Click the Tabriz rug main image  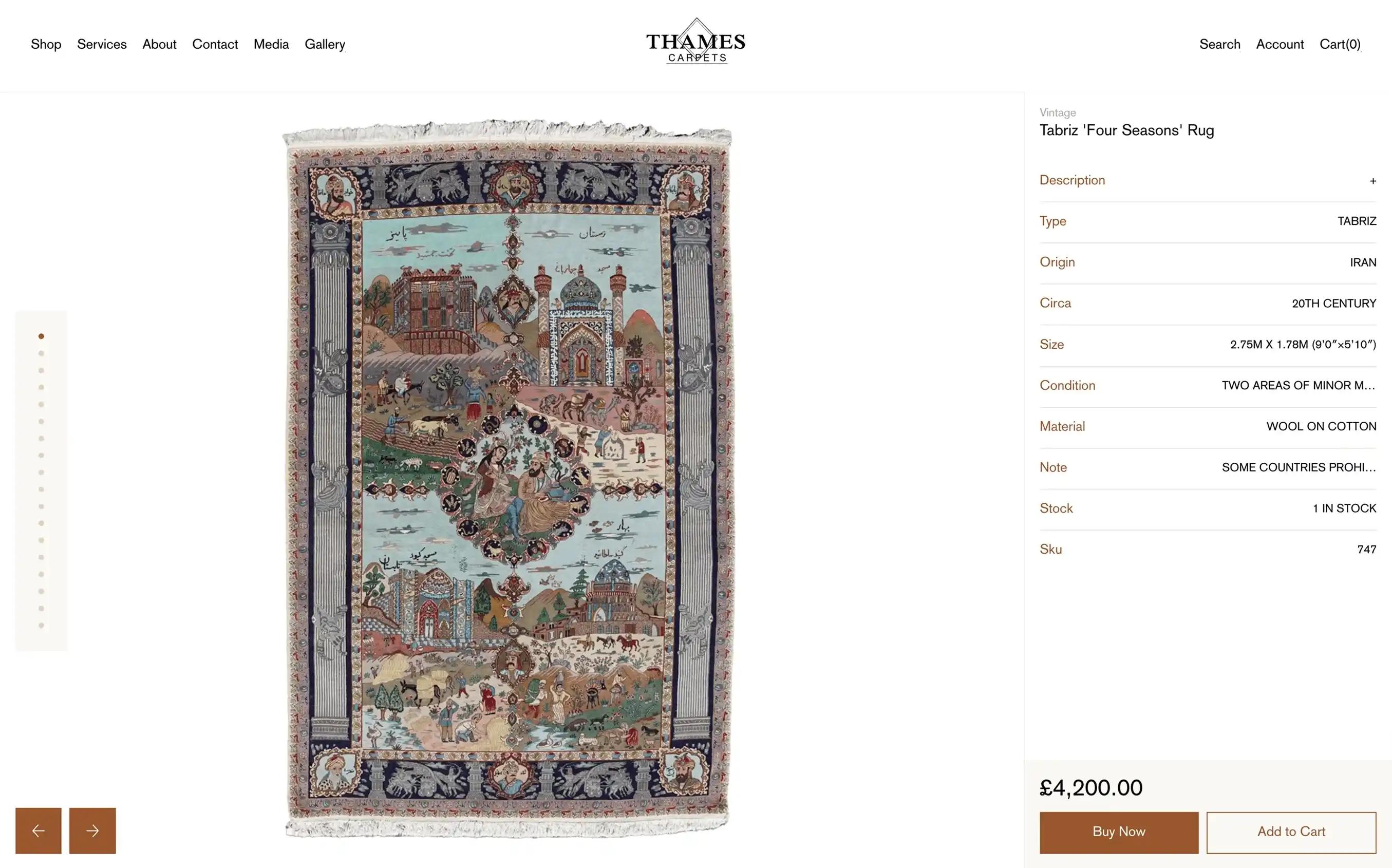507,479
